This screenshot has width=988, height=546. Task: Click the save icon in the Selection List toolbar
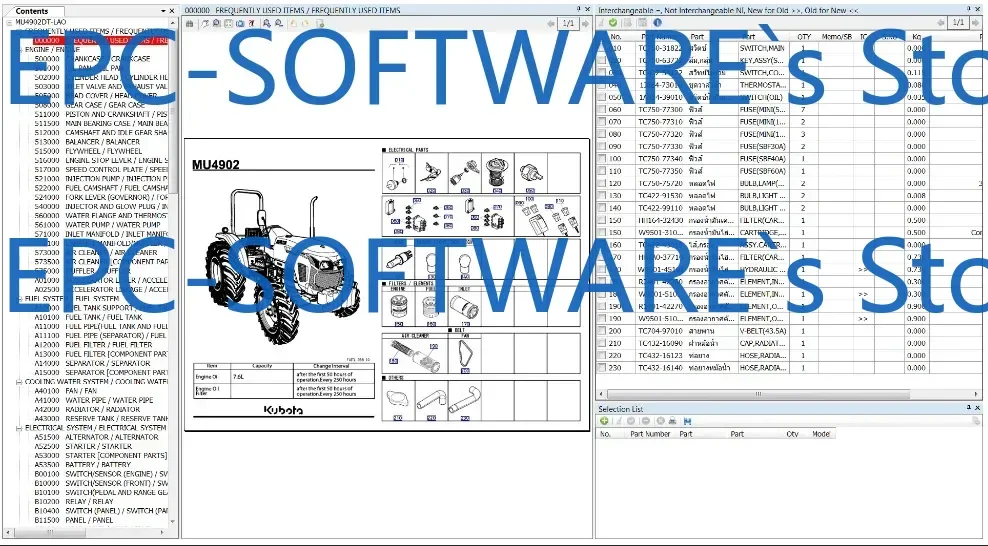pos(687,421)
